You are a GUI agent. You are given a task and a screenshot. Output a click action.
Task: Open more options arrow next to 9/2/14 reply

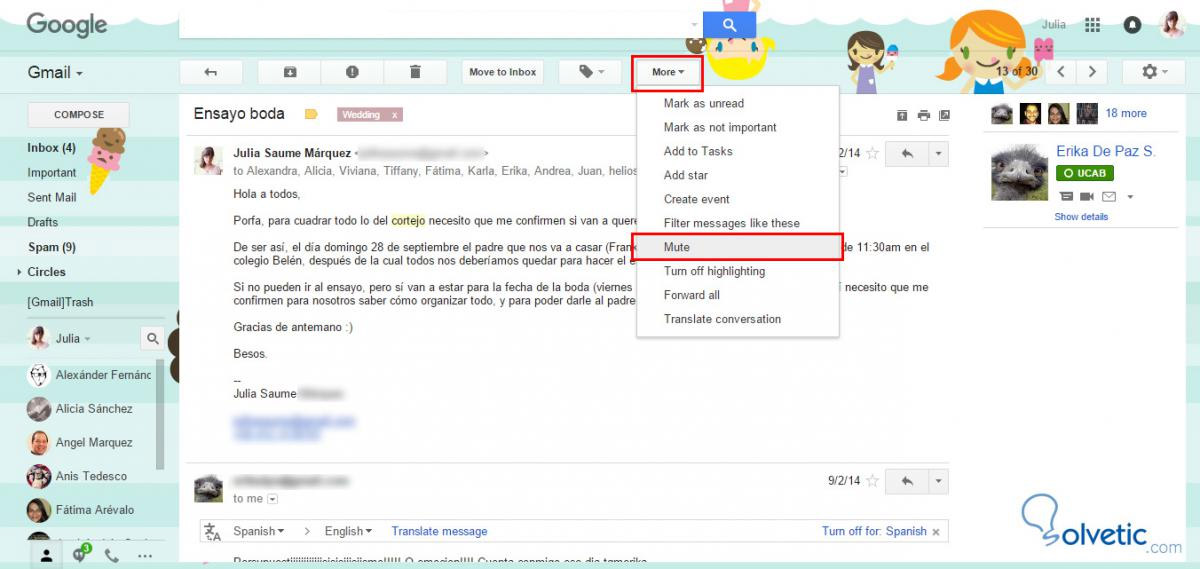coord(938,481)
